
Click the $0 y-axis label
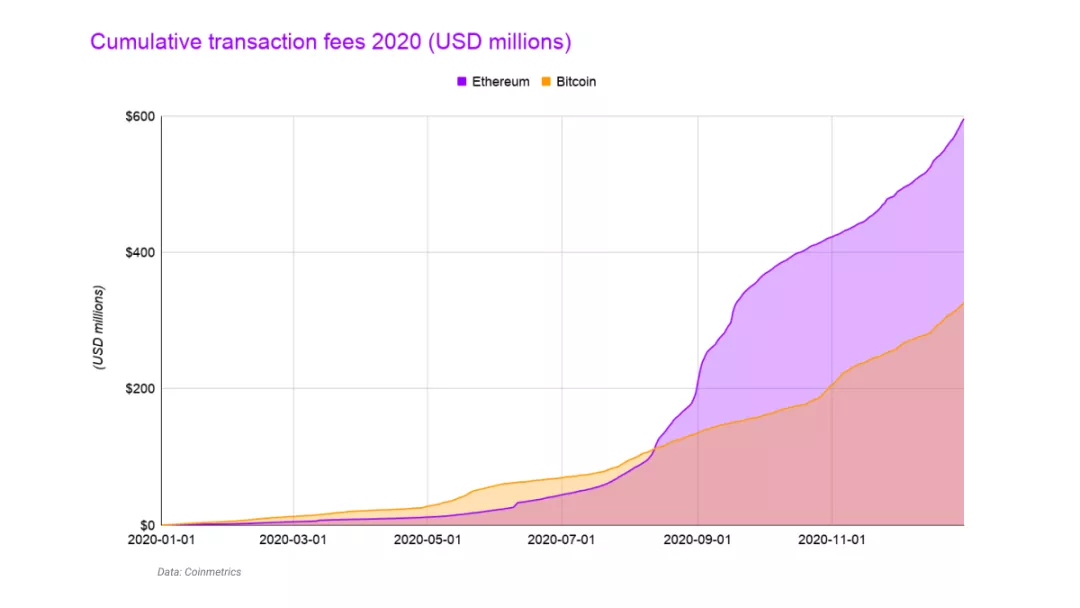[x=147, y=525]
